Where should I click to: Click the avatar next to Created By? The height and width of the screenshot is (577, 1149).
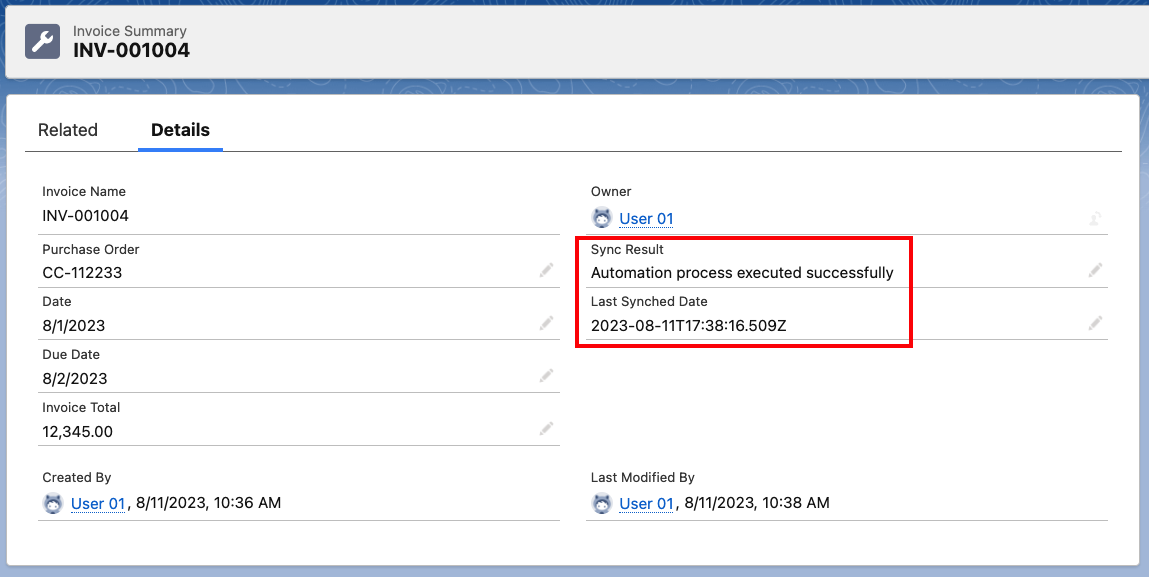(53, 504)
